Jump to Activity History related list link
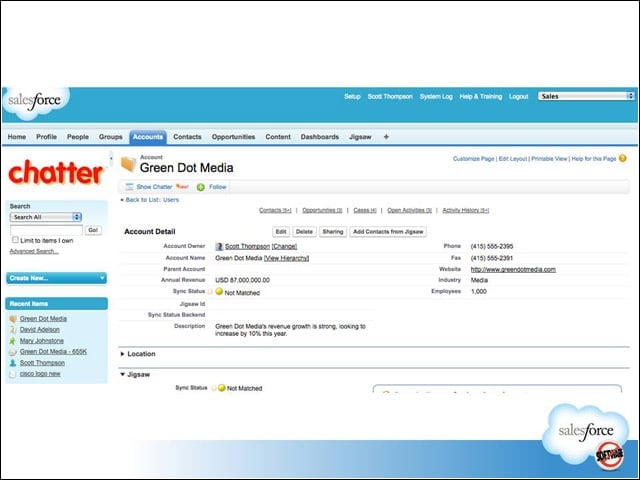 pos(466,210)
